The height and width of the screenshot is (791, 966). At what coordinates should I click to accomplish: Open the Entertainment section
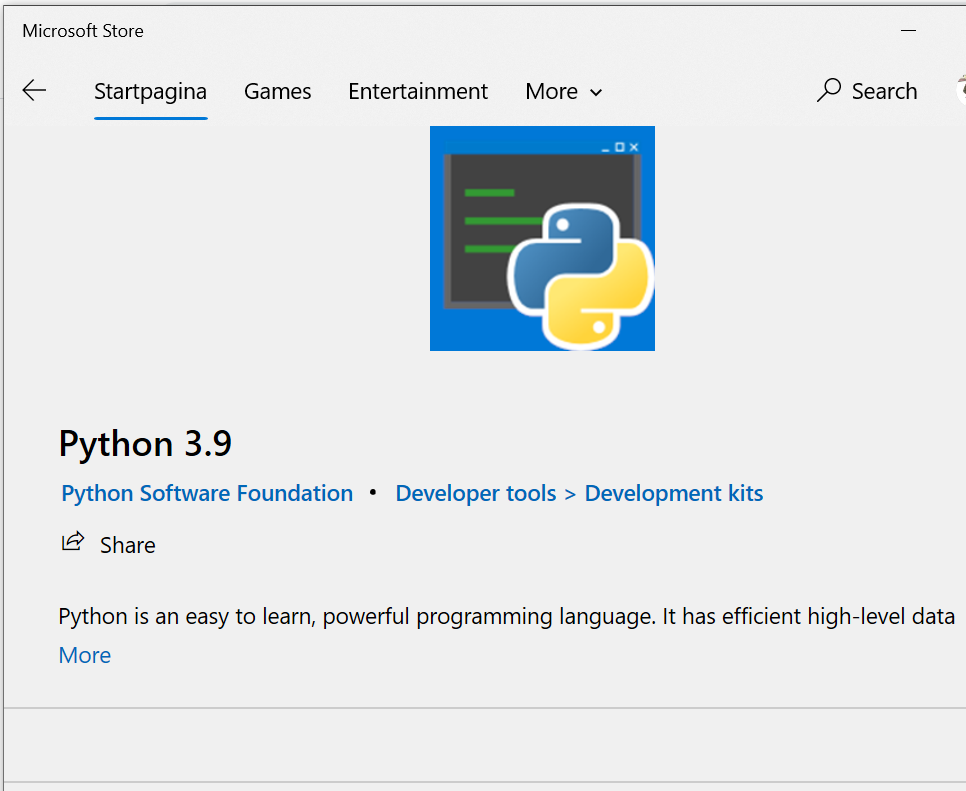coord(417,91)
